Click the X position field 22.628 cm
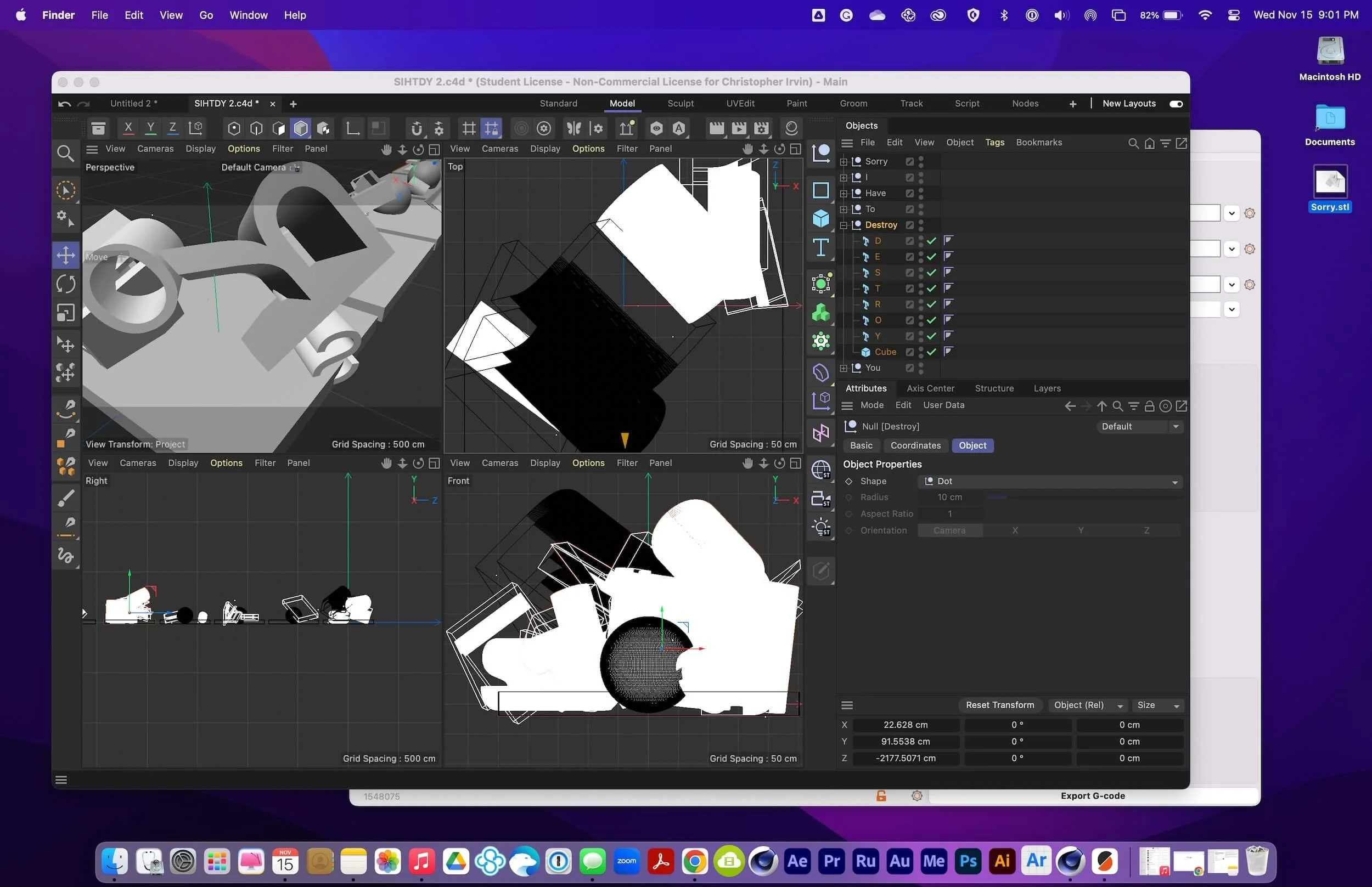This screenshot has width=1372, height=887. [x=906, y=725]
